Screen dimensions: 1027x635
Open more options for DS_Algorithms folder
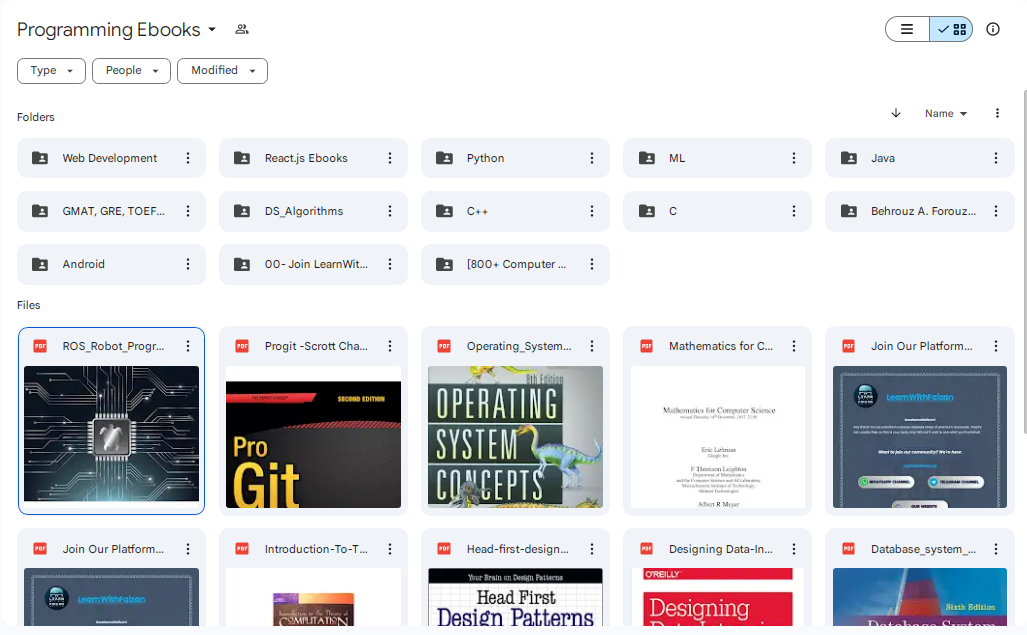[x=390, y=211]
